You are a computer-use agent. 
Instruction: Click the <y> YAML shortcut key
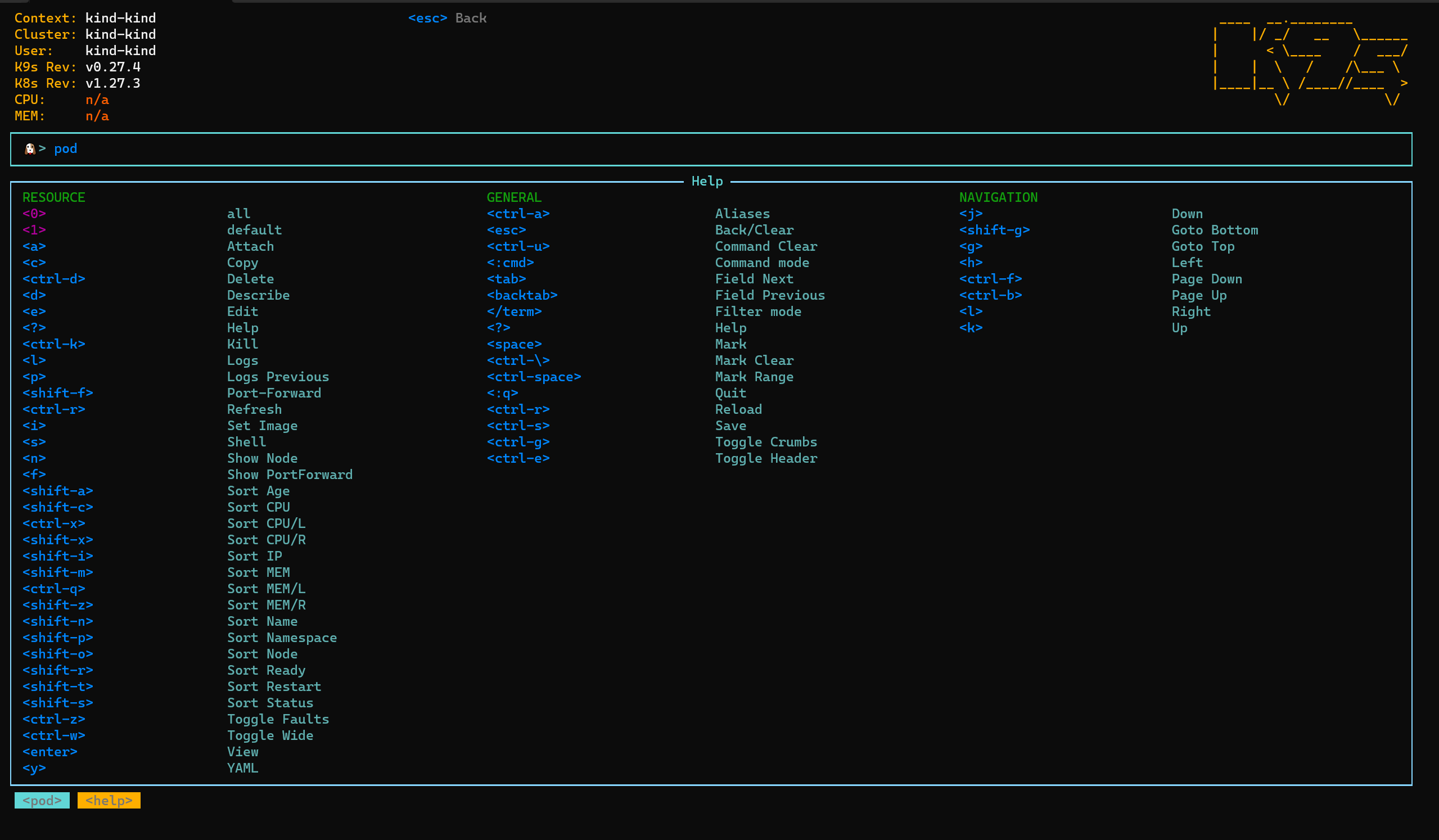pyautogui.click(x=34, y=768)
